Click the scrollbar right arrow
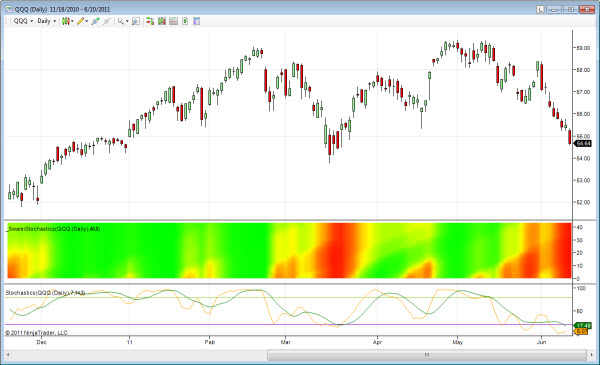The height and width of the screenshot is (365, 600). tap(591, 355)
